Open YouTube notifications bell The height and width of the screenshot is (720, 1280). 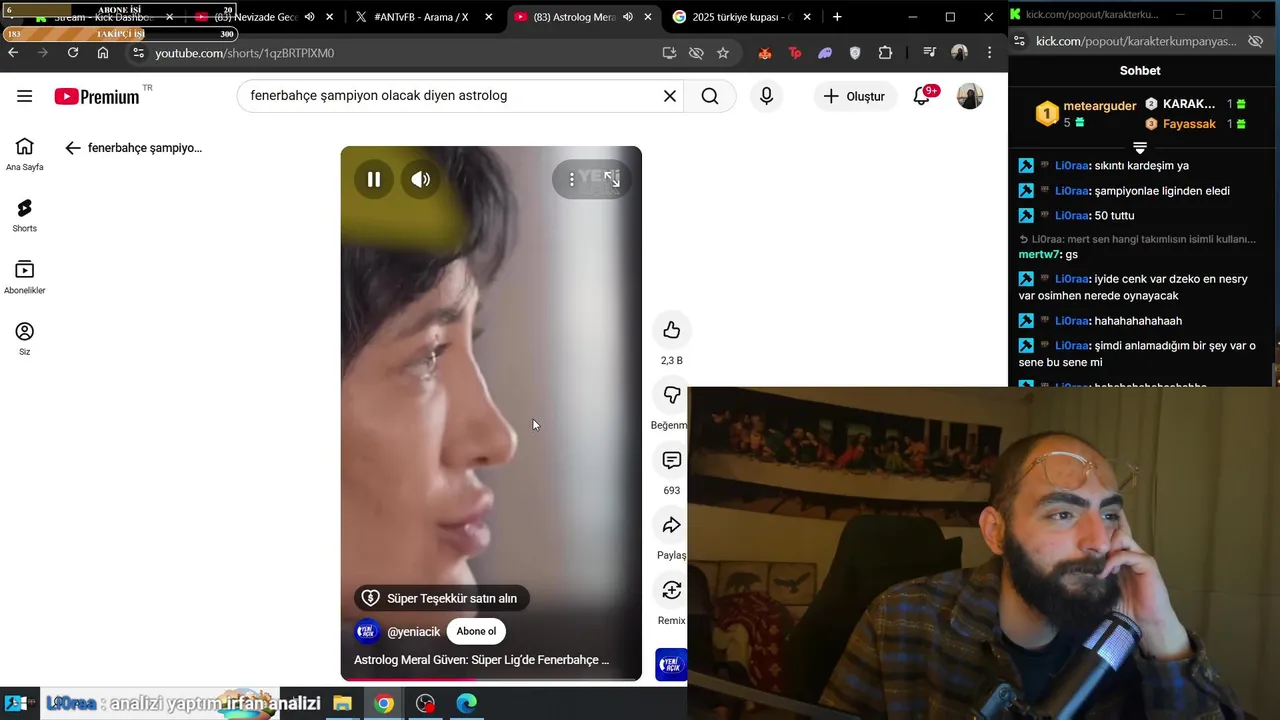pyautogui.click(x=922, y=96)
